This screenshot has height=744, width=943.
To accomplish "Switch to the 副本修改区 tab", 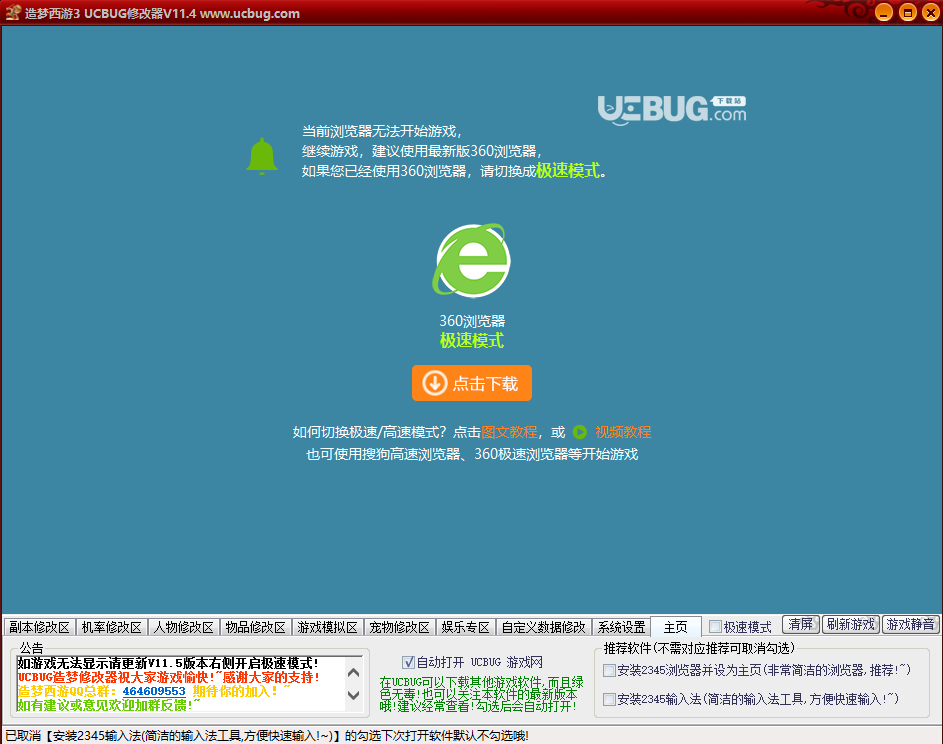I will click(39, 627).
